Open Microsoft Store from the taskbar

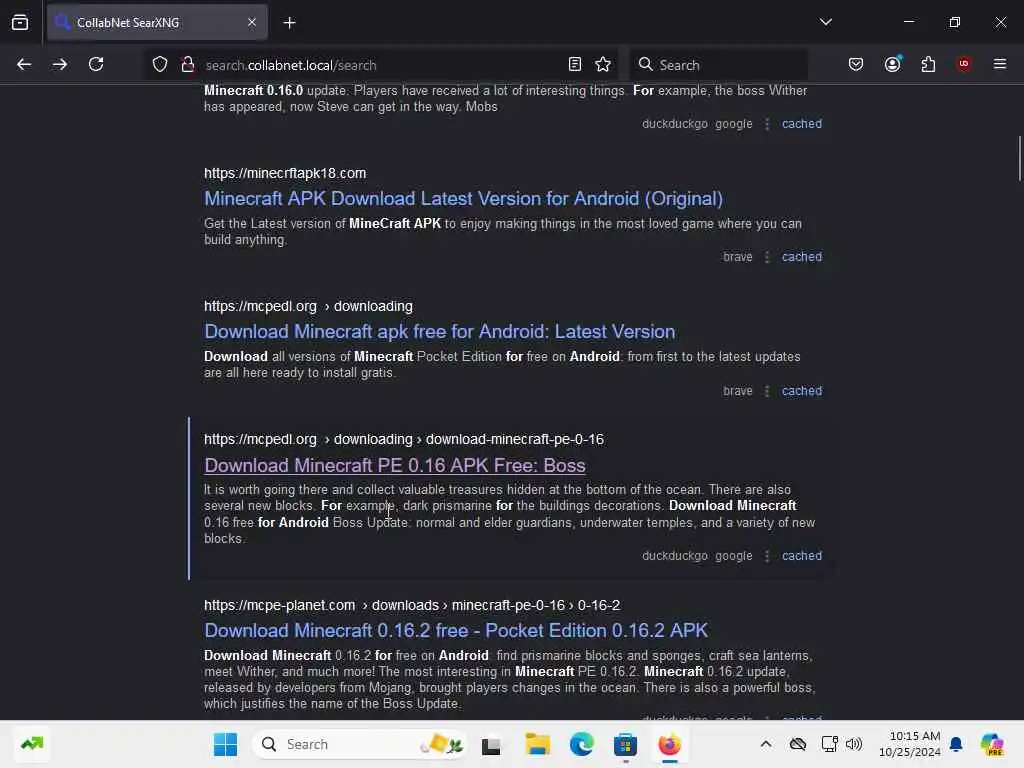point(625,744)
